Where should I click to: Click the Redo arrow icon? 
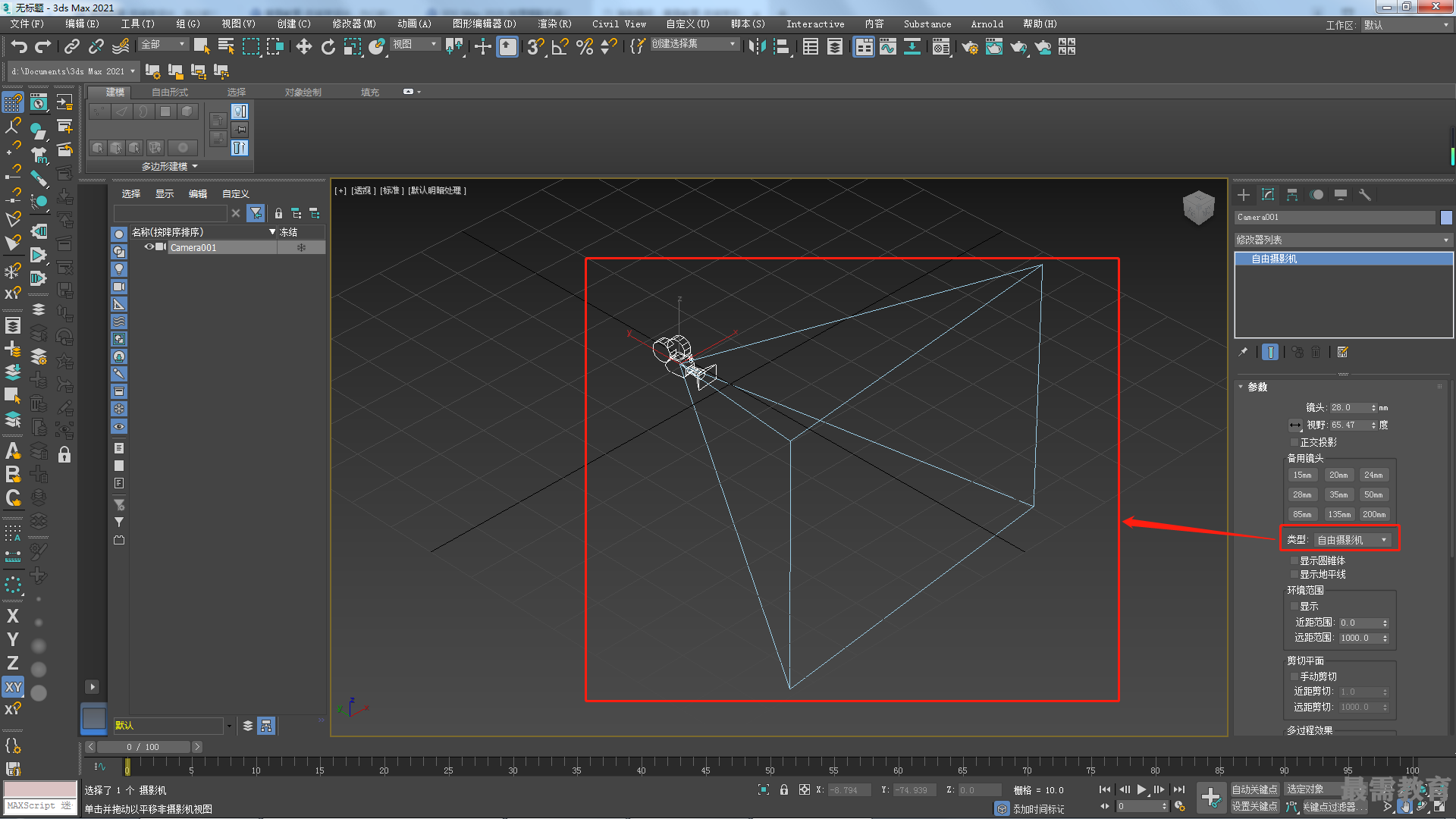tap(43, 47)
